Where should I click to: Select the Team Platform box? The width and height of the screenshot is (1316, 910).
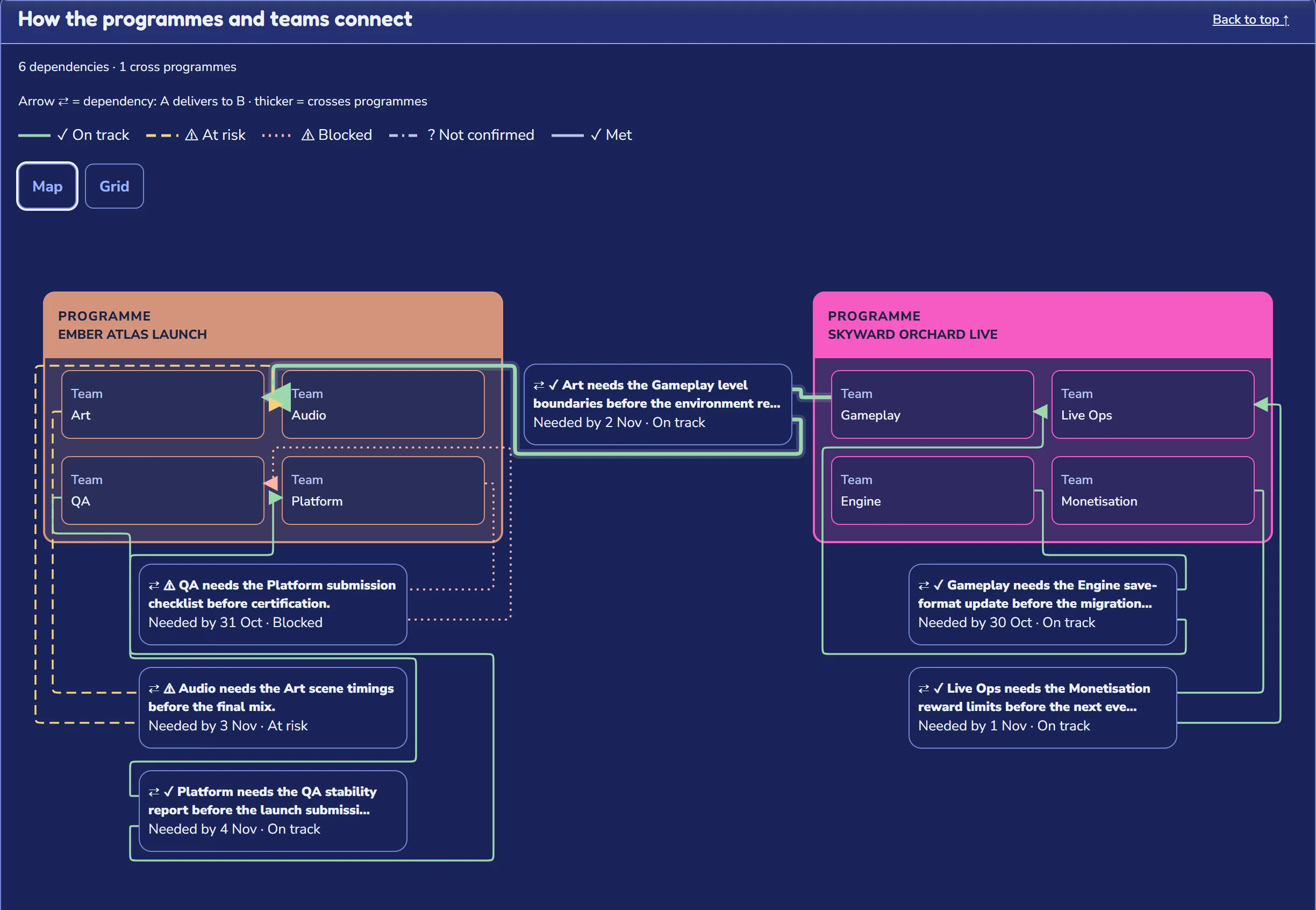(x=383, y=490)
